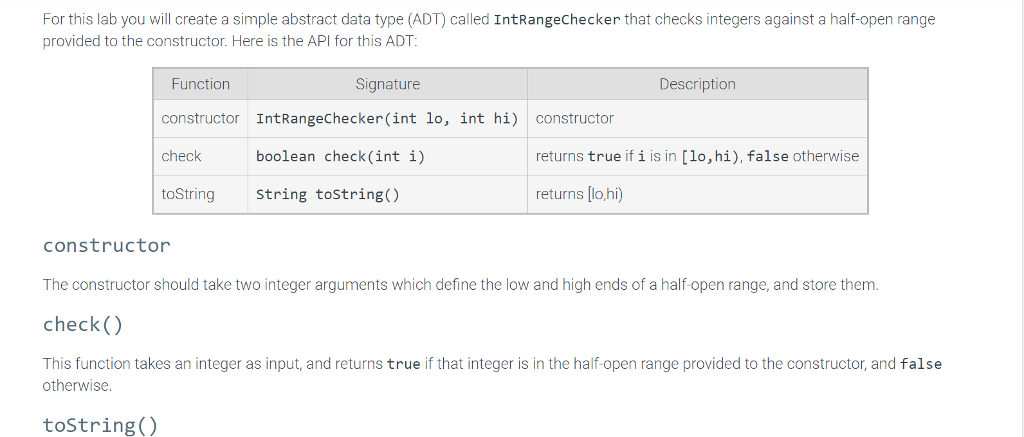Click the 'returns [lo,hi)' description cell
The height and width of the screenshot is (437, 1024).
click(x=697, y=194)
